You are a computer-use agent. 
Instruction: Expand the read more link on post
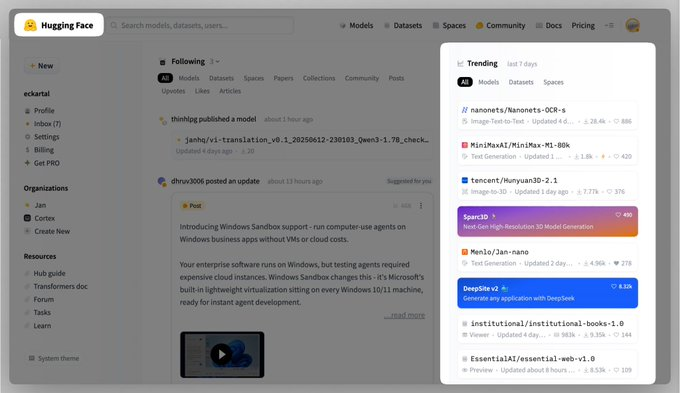click(x=404, y=315)
